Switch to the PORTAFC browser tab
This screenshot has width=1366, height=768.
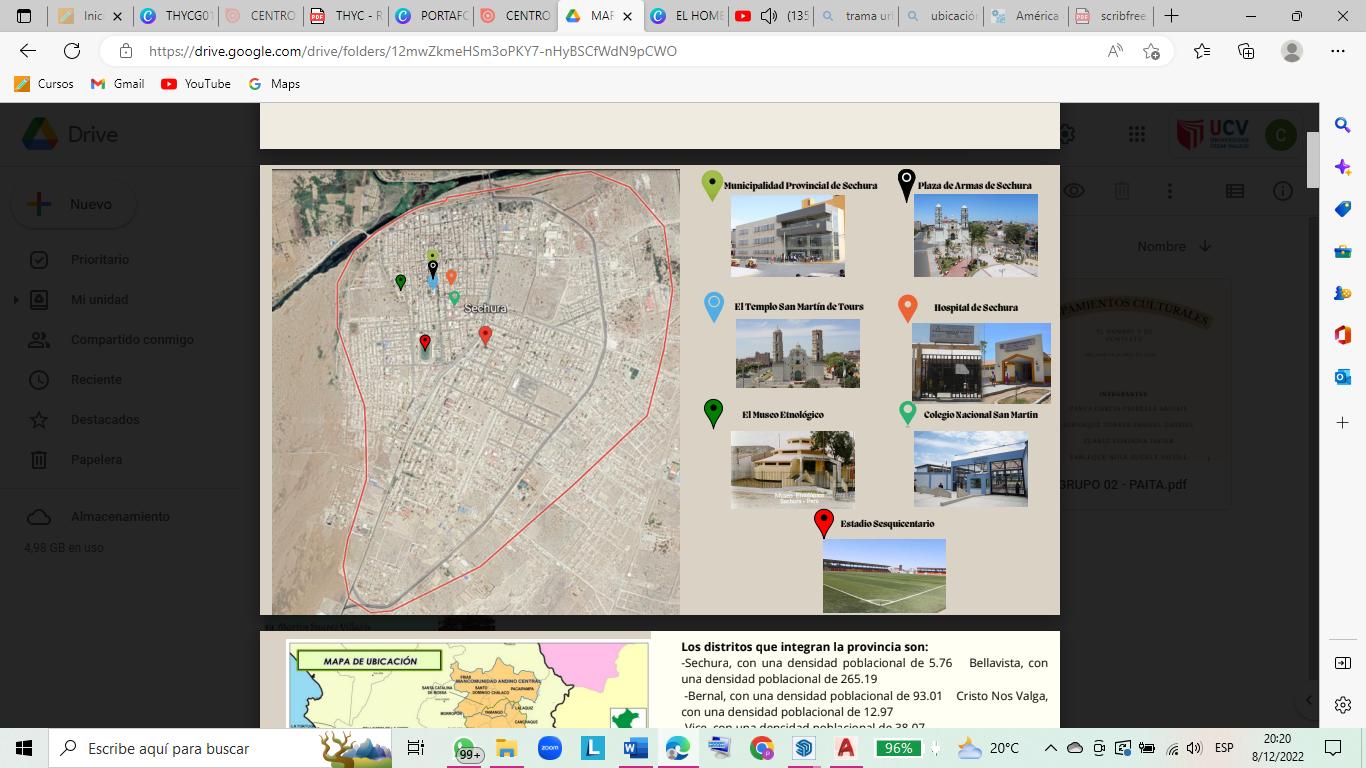pos(431,16)
